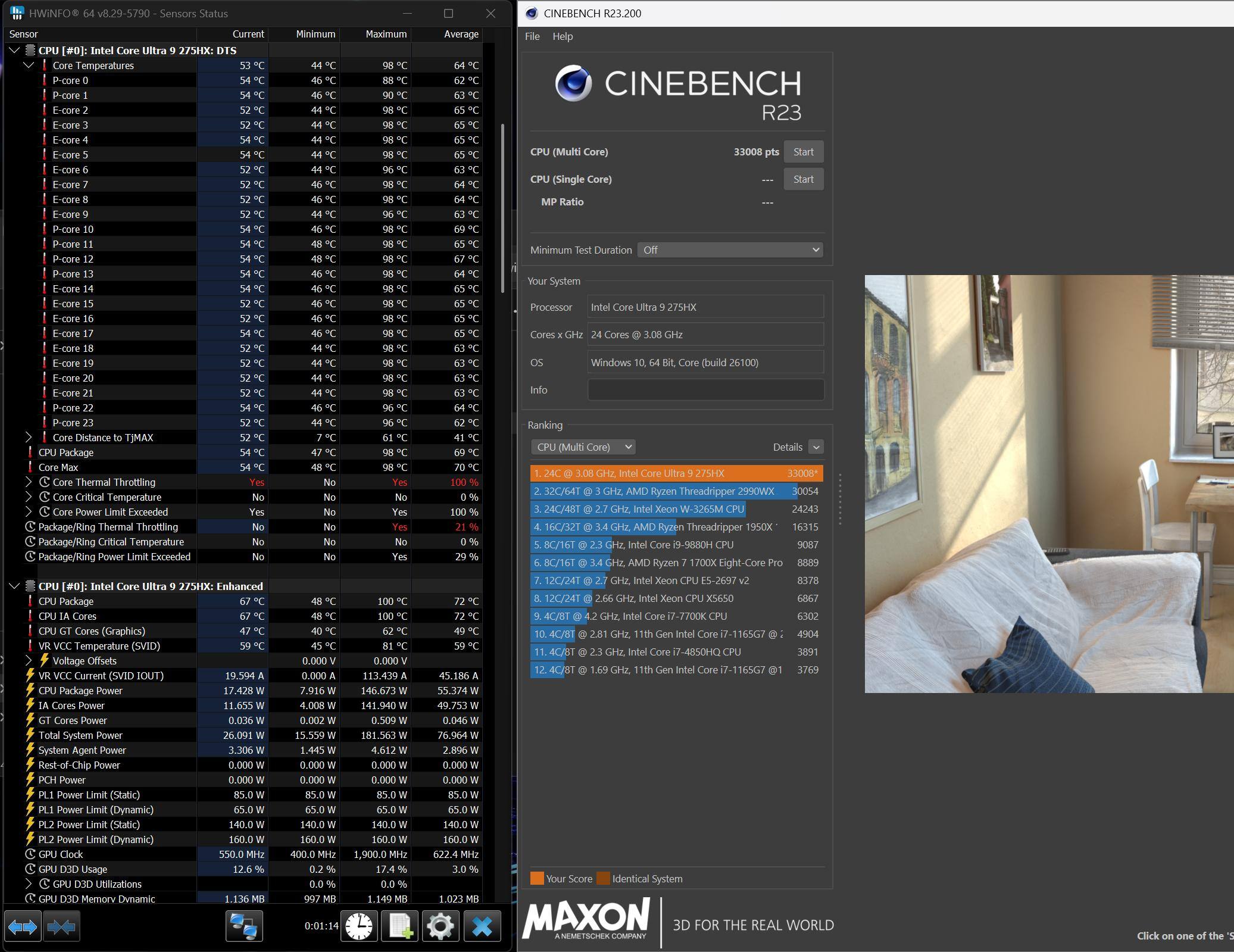Open the remote network monitoring icon
This screenshot has width=1234, height=952.
(x=244, y=926)
